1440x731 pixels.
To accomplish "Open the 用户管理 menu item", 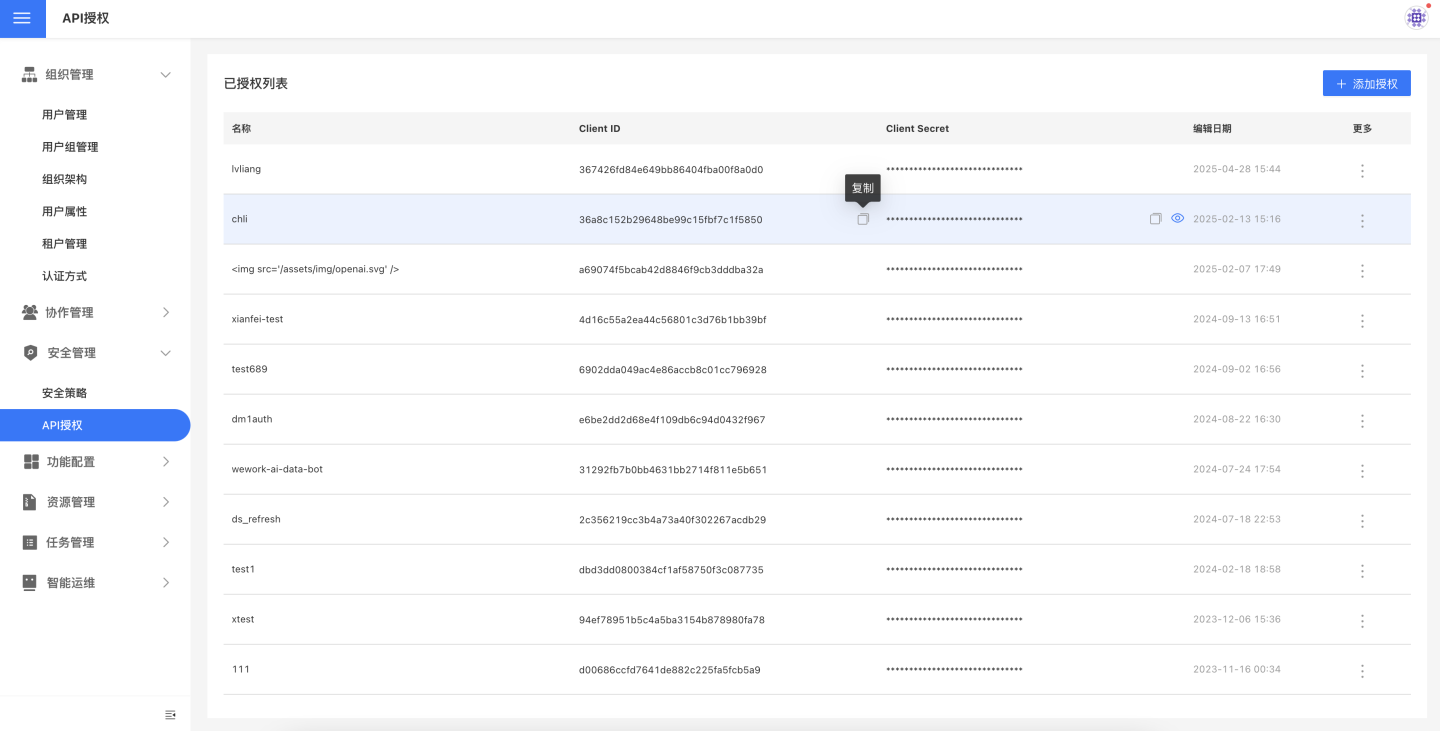I will [x=64, y=115].
